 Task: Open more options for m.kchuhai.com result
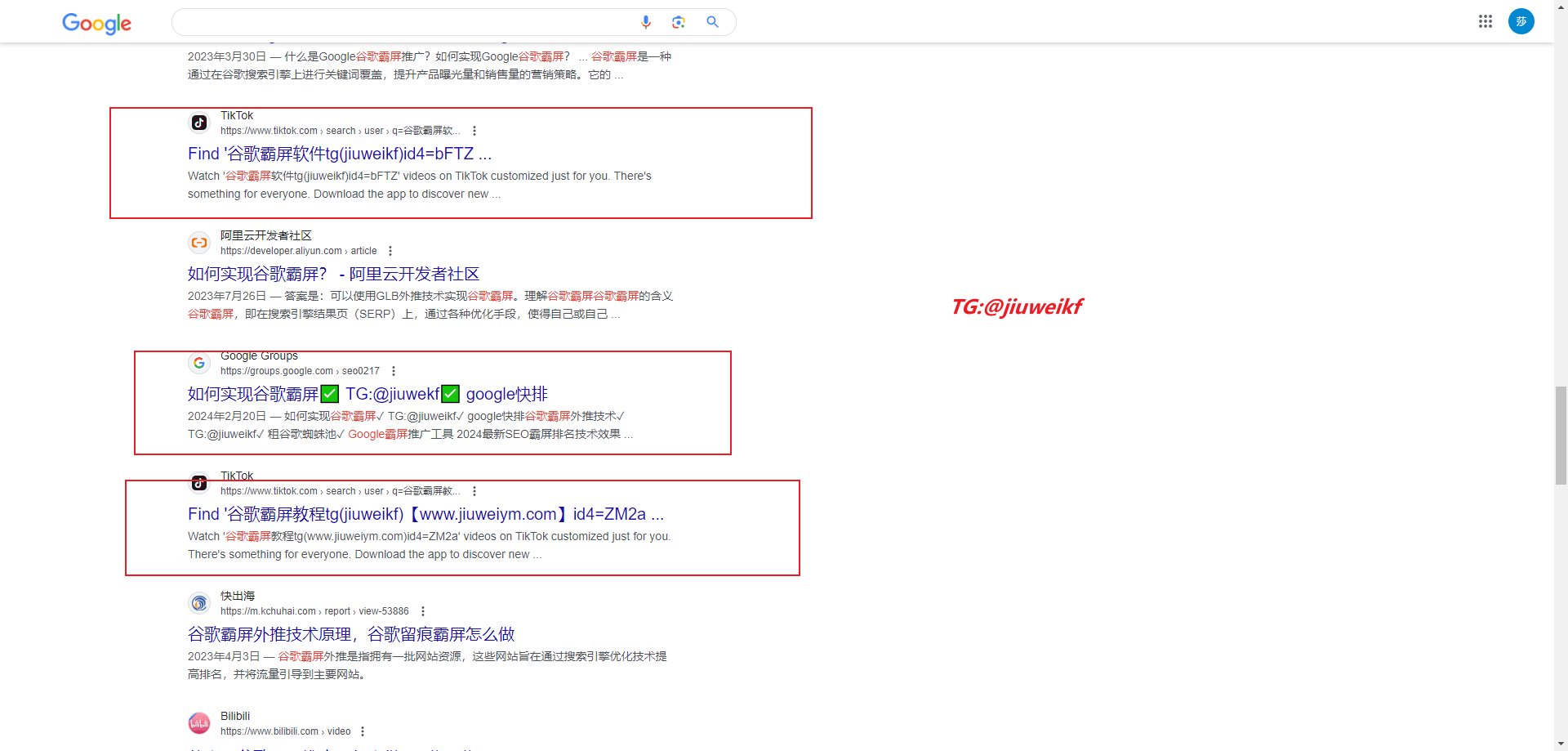[x=423, y=611]
